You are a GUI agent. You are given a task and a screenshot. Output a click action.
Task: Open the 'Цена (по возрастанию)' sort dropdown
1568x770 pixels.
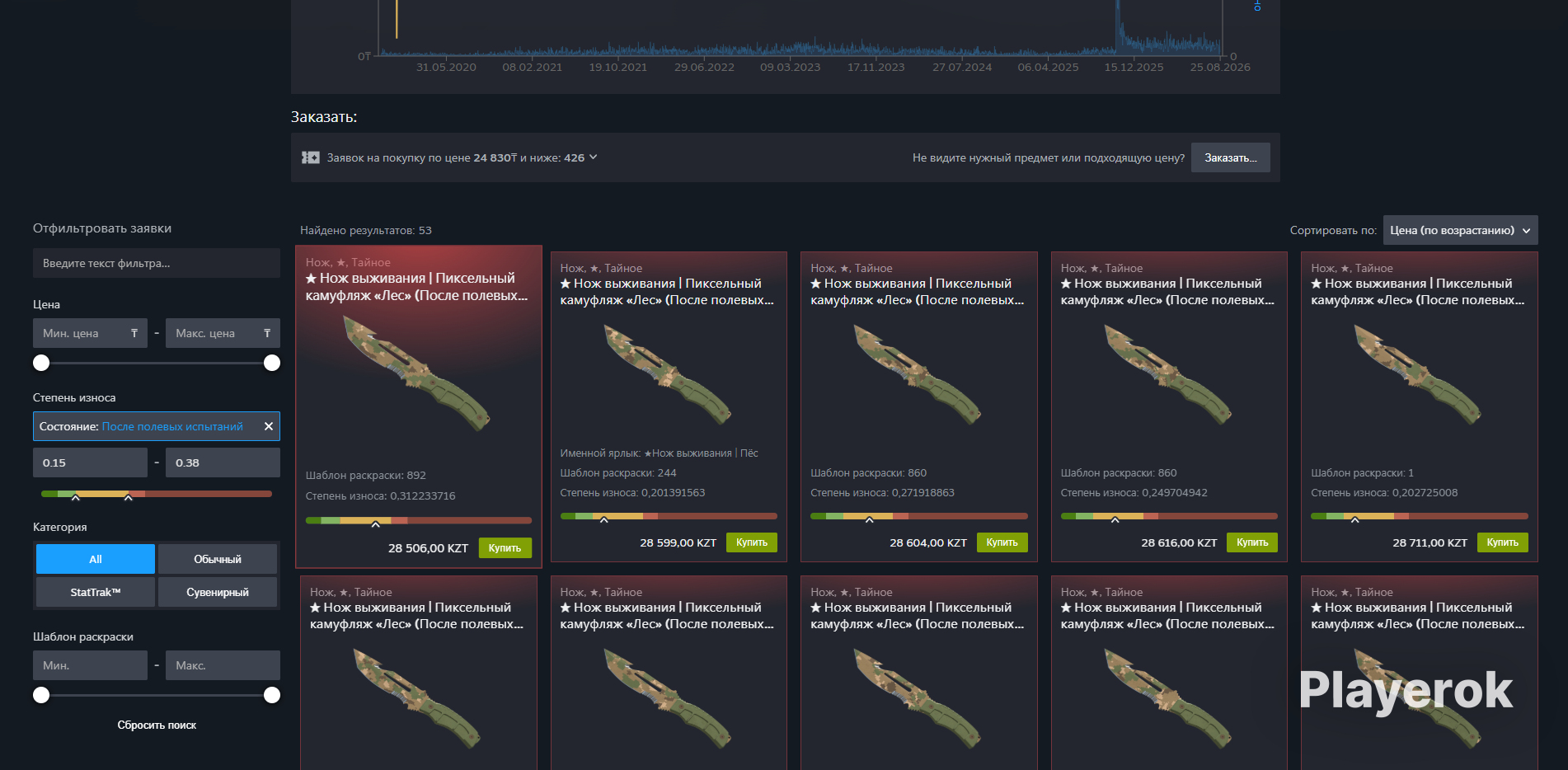point(1460,230)
